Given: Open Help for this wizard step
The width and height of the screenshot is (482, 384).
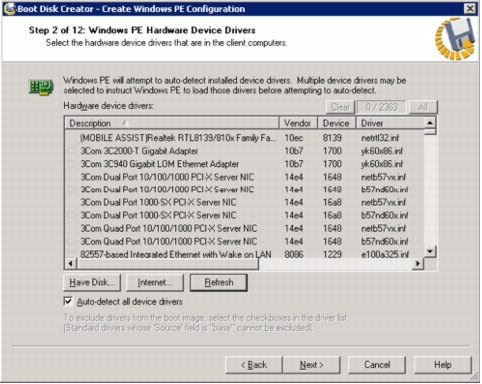Looking at the screenshot, I should point(443,365).
